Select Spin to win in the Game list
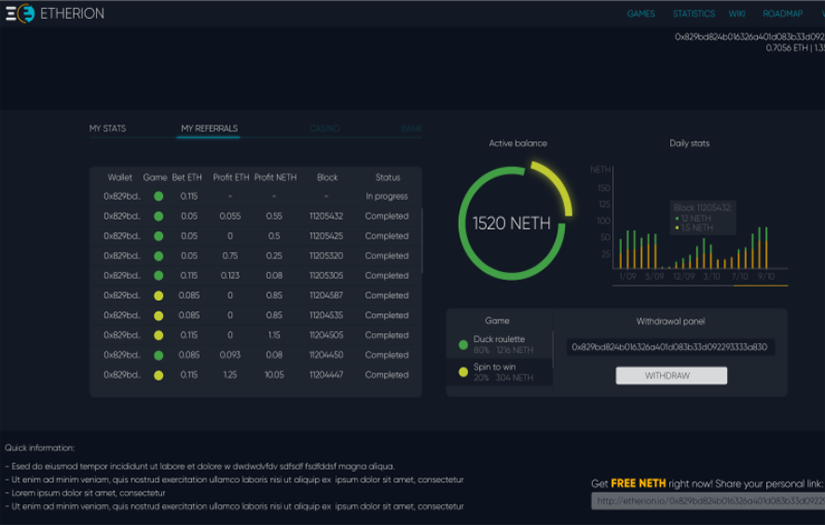This screenshot has height=525, width=825. coord(499,372)
